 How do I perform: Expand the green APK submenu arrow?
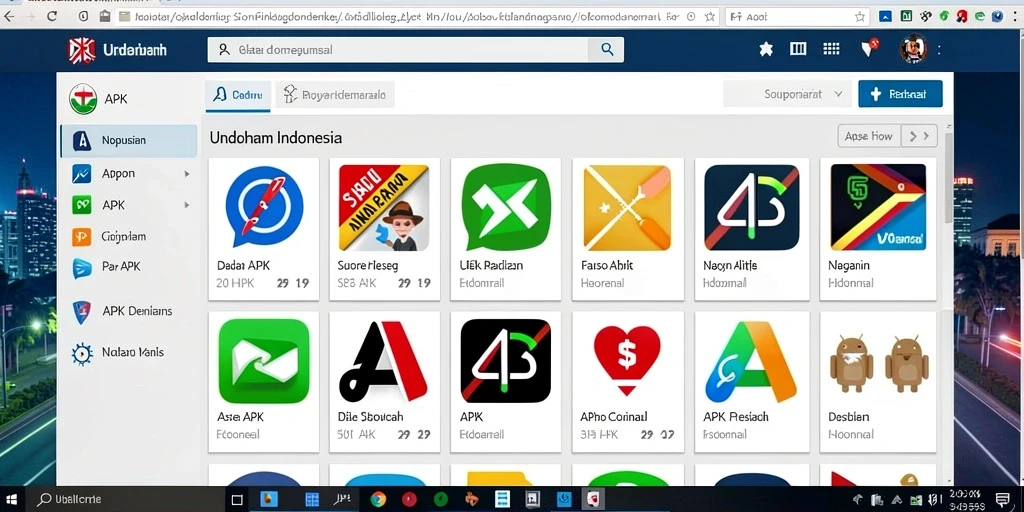(187, 205)
